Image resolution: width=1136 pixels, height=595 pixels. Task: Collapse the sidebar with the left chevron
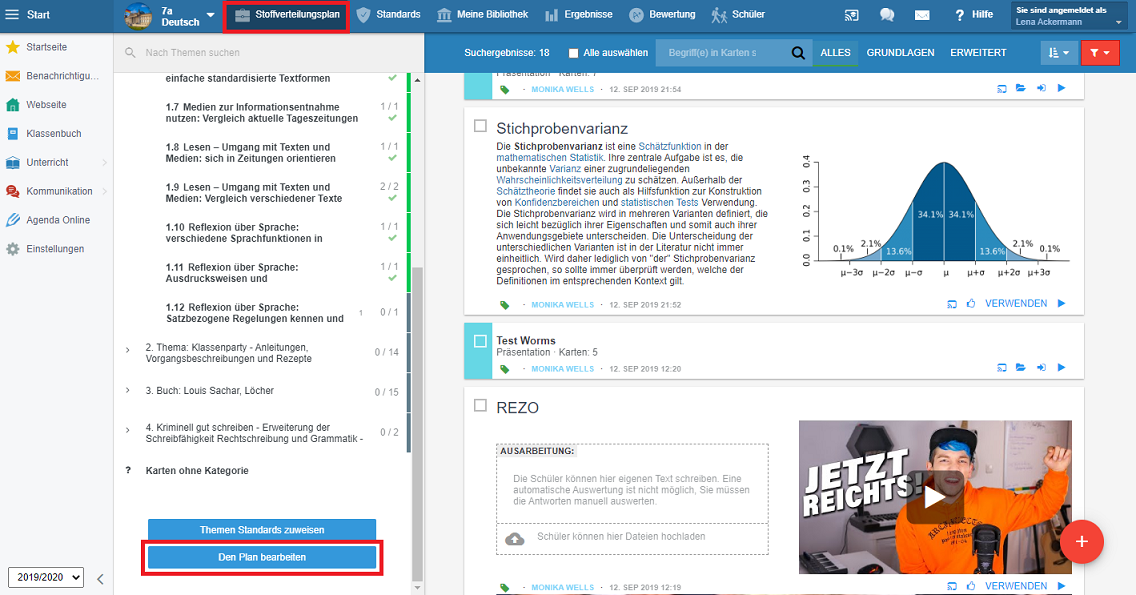[100, 578]
